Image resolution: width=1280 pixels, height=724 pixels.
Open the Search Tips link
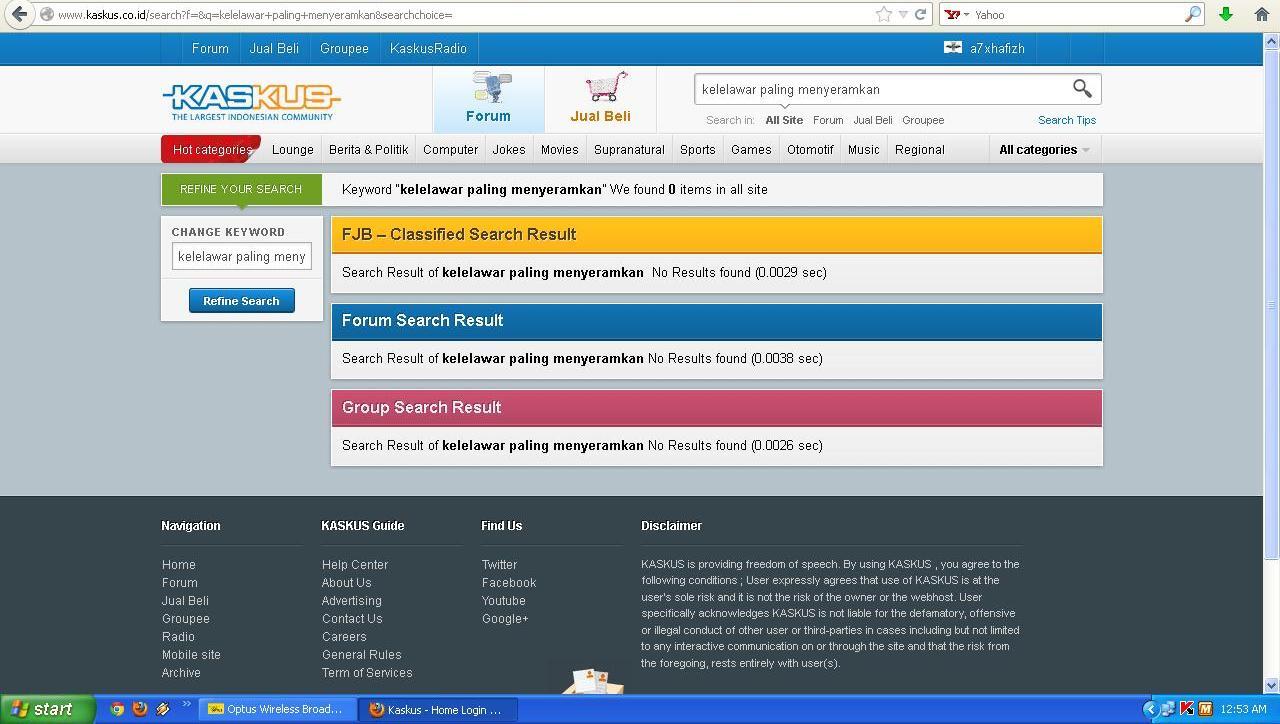(x=1067, y=120)
